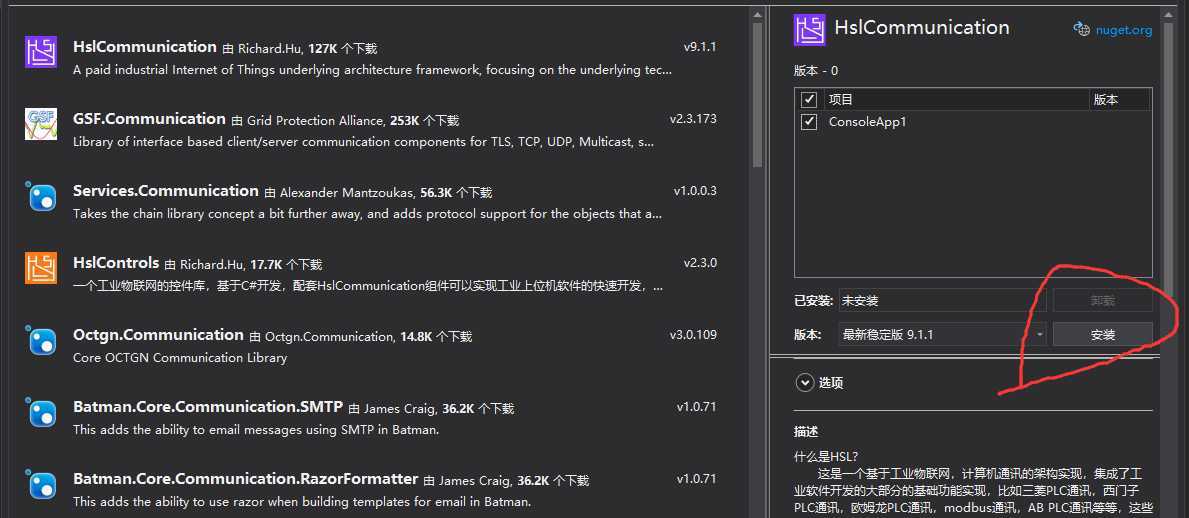Viewport: 1189px width, 518px height.
Task: Click version v2.3.0 of HslControls
Action: [700, 262]
